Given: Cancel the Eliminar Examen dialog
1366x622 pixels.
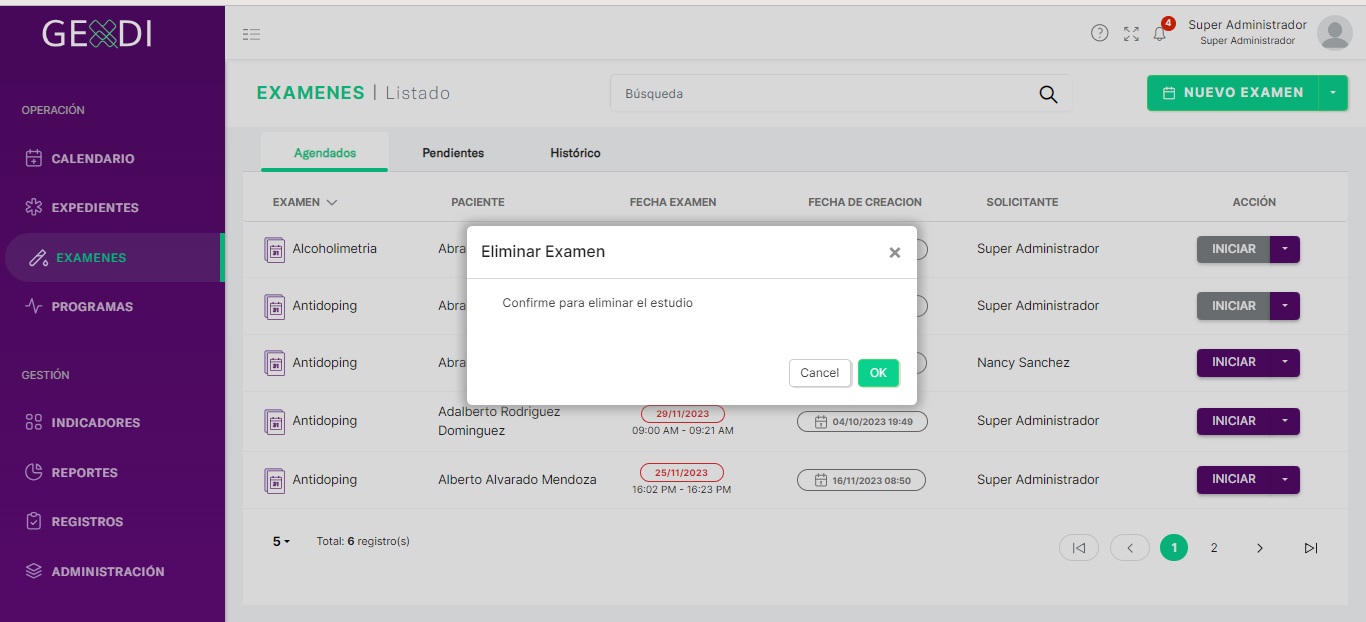Looking at the screenshot, I should click(x=819, y=373).
